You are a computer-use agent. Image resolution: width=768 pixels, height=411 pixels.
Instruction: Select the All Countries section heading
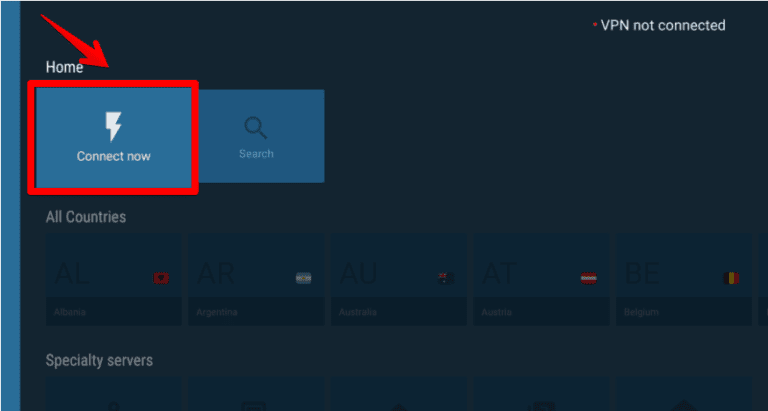(86, 217)
